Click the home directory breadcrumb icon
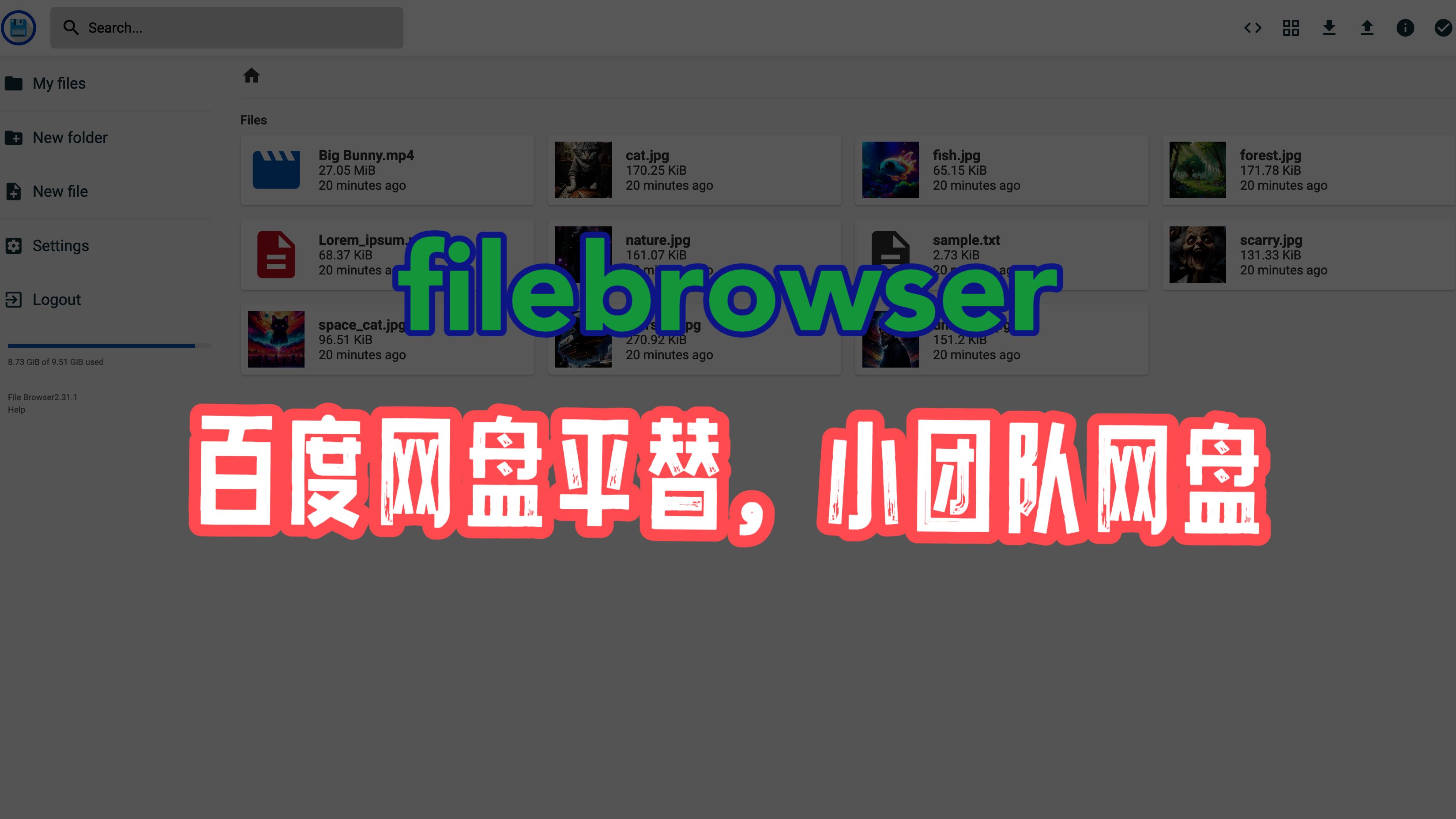 tap(251, 75)
